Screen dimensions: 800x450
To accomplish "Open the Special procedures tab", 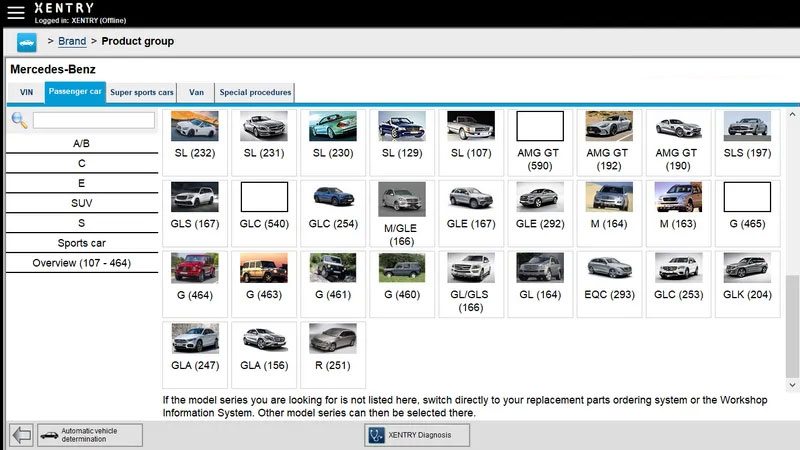I will pos(255,92).
